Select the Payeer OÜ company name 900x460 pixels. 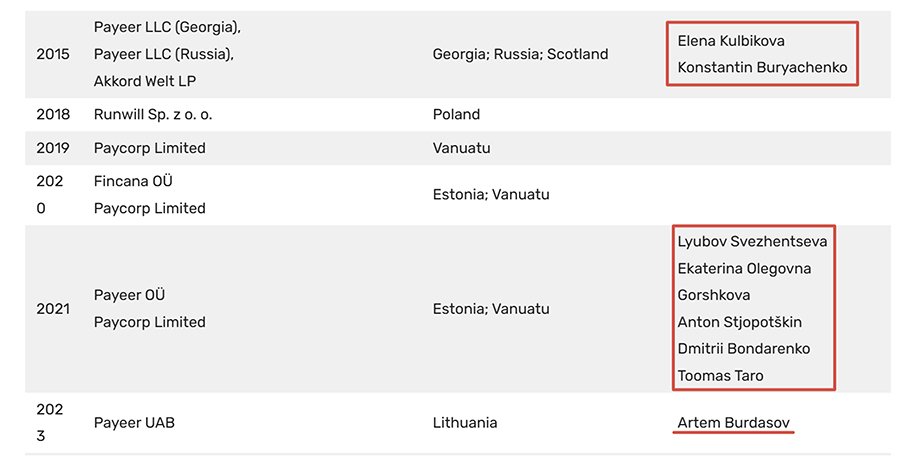[129, 295]
